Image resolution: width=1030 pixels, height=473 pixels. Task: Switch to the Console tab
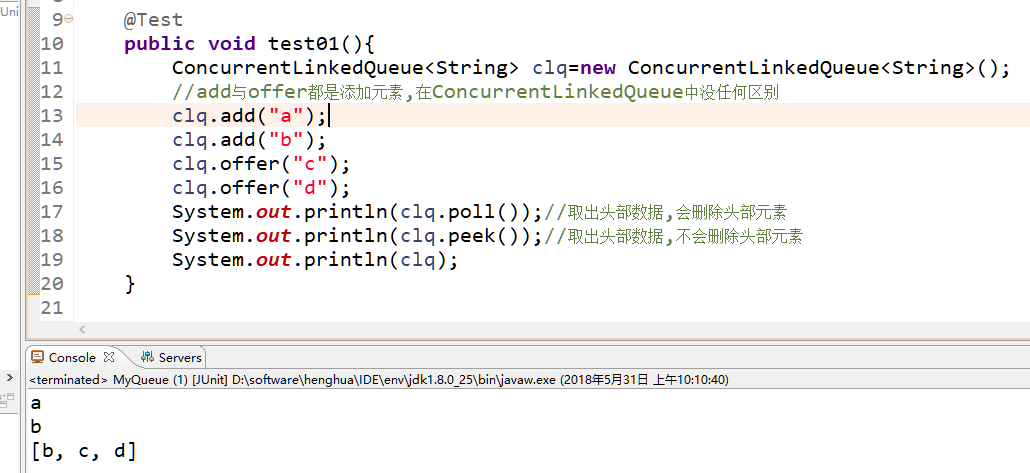click(x=72, y=357)
